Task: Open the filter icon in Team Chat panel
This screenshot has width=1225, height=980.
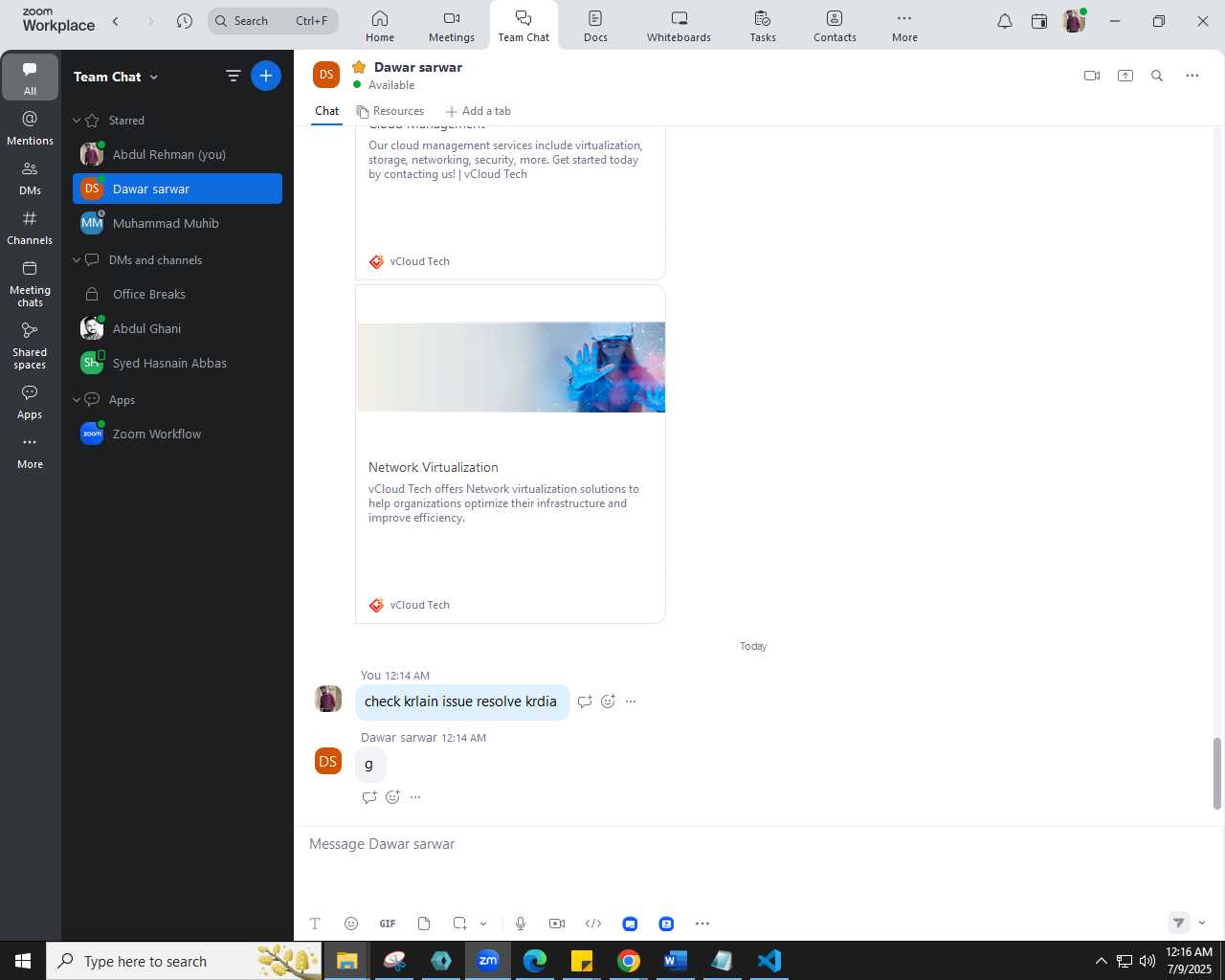Action: pyautogui.click(x=233, y=76)
